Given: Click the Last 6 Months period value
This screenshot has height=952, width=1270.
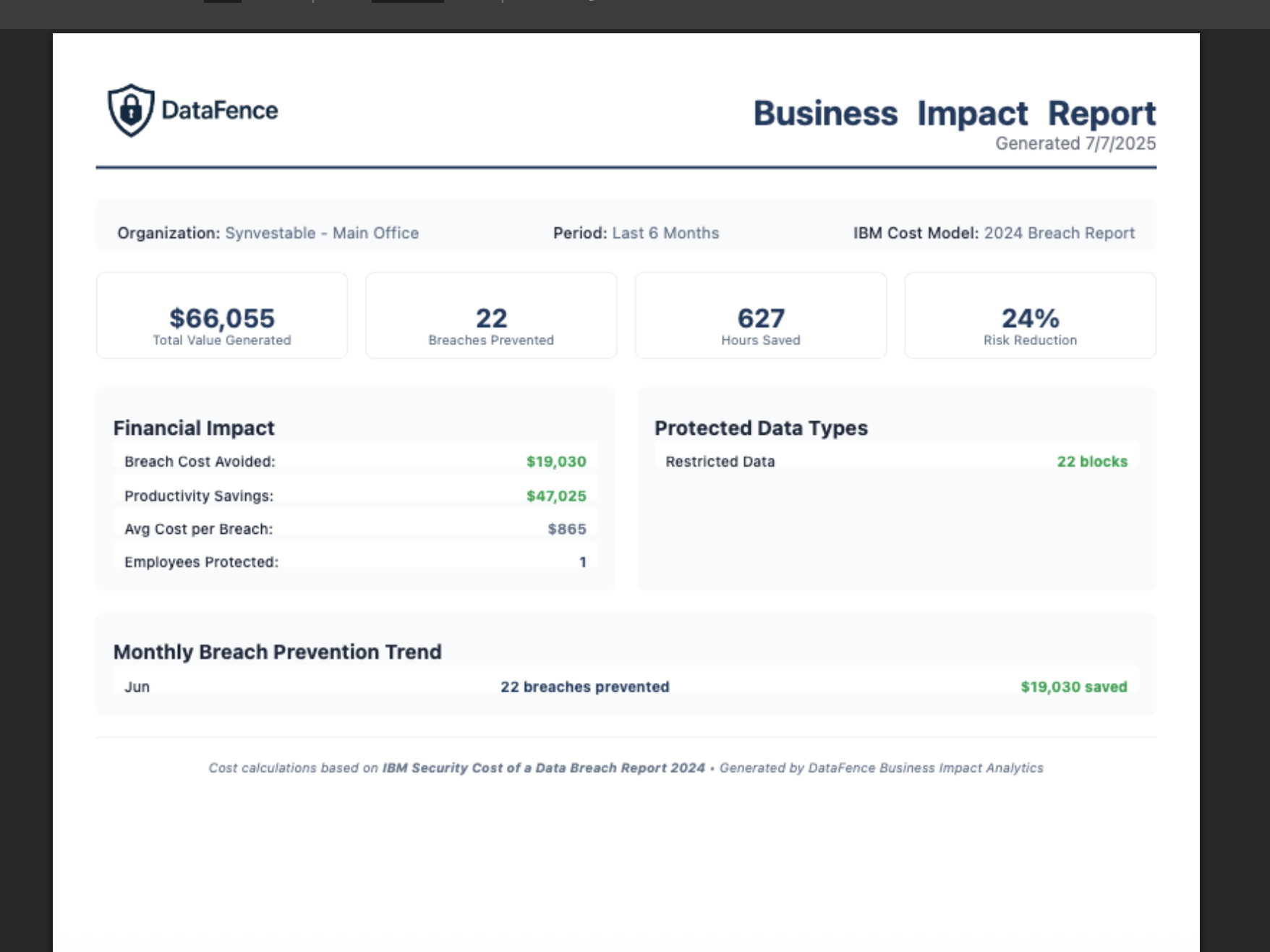Looking at the screenshot, I should pyautogui.click(x=665, y=233).
